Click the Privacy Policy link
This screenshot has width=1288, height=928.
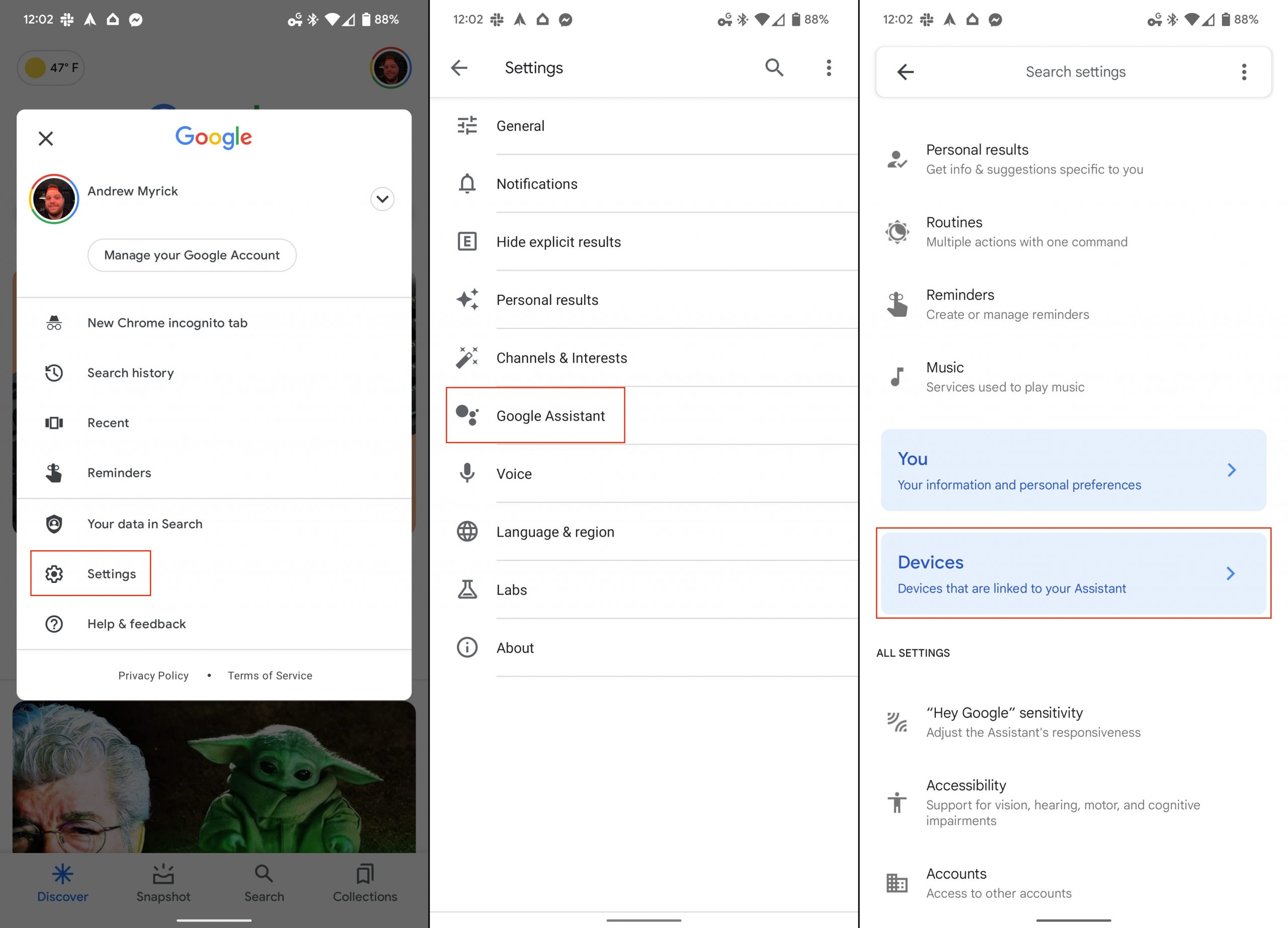tap(153, 675)
